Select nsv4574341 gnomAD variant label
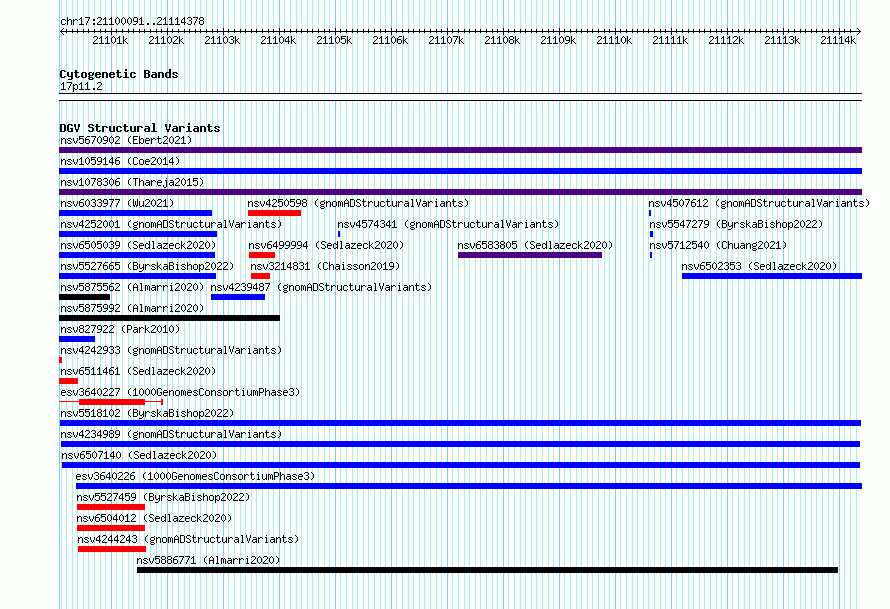890x609 pixels. click(448, 224)
